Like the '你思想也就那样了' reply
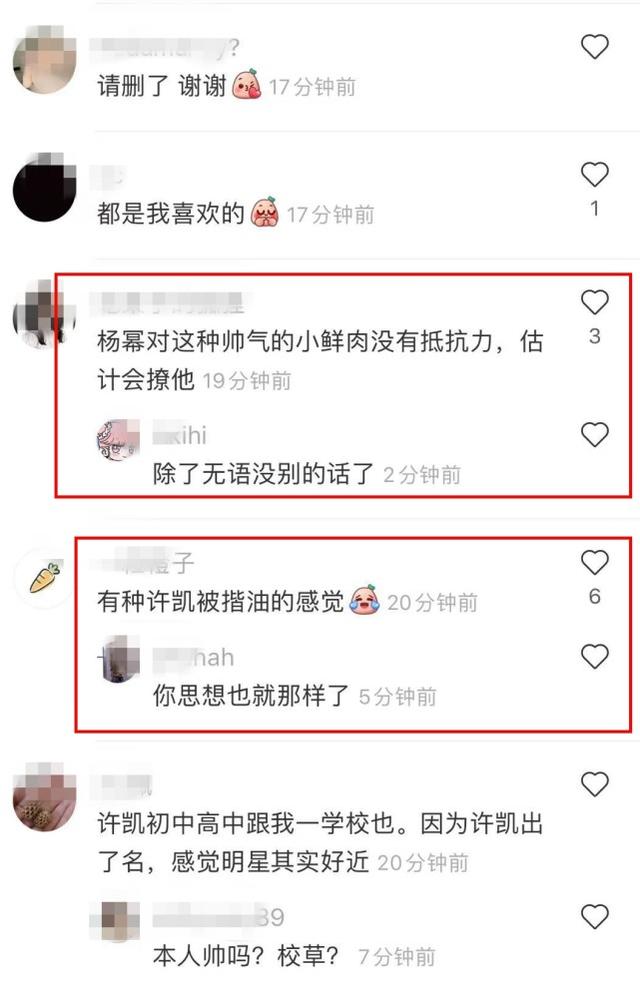The height and width of the screenshot is (986, 640). (594, 656)
